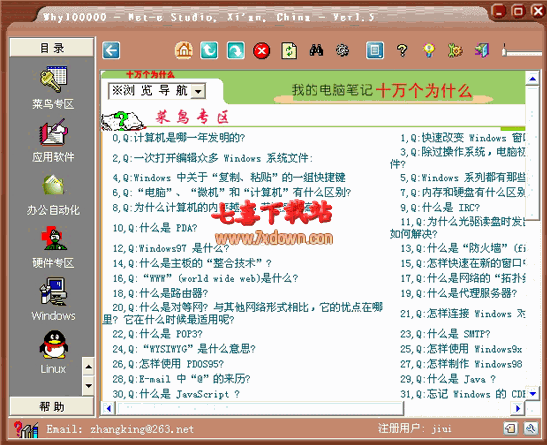Screen dimensions: 547x445
Task: Open the Linux penguin sidebar icon
Action: [53, 345]
